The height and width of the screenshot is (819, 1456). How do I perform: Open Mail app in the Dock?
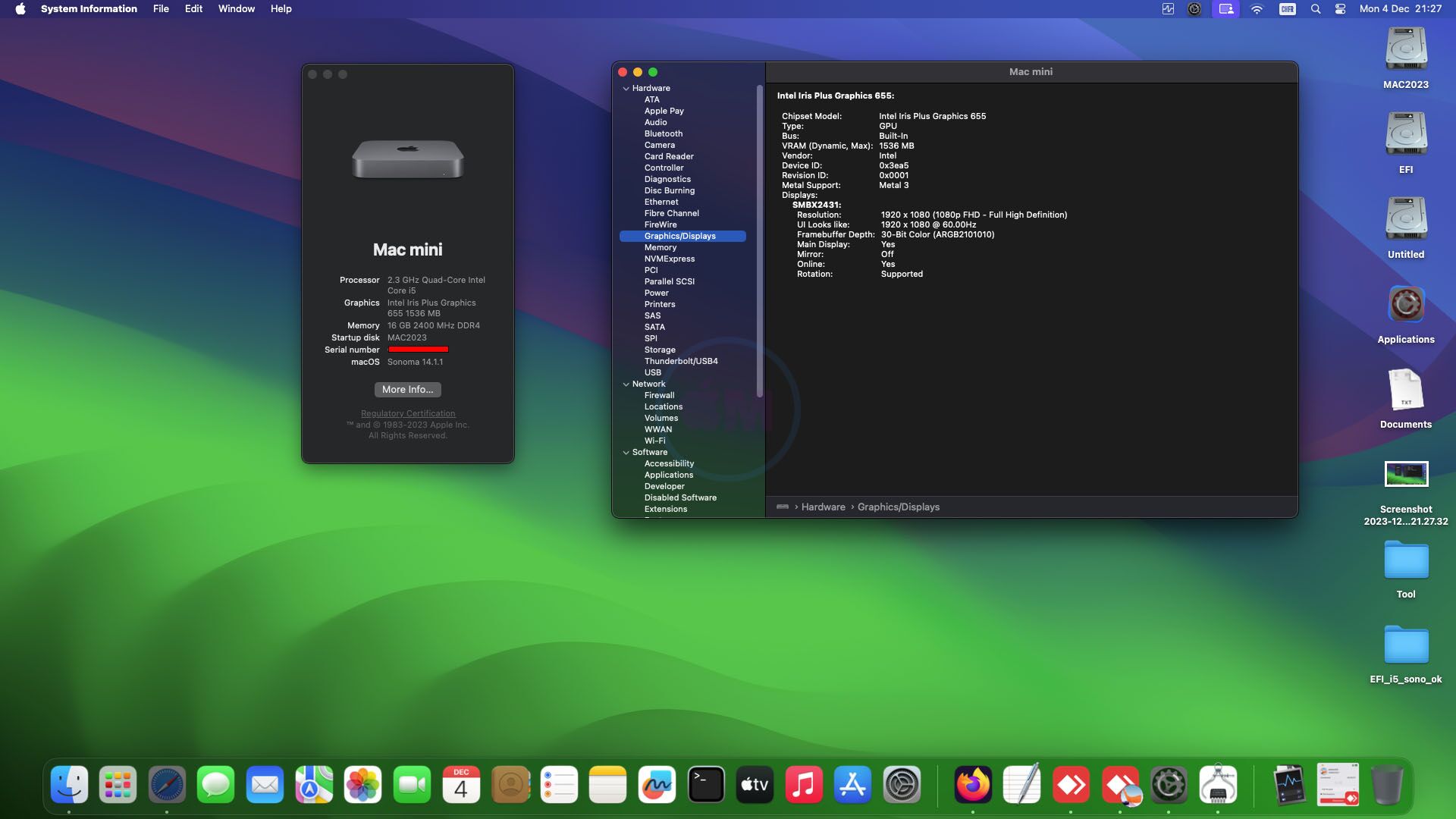(x=265, y=785)
